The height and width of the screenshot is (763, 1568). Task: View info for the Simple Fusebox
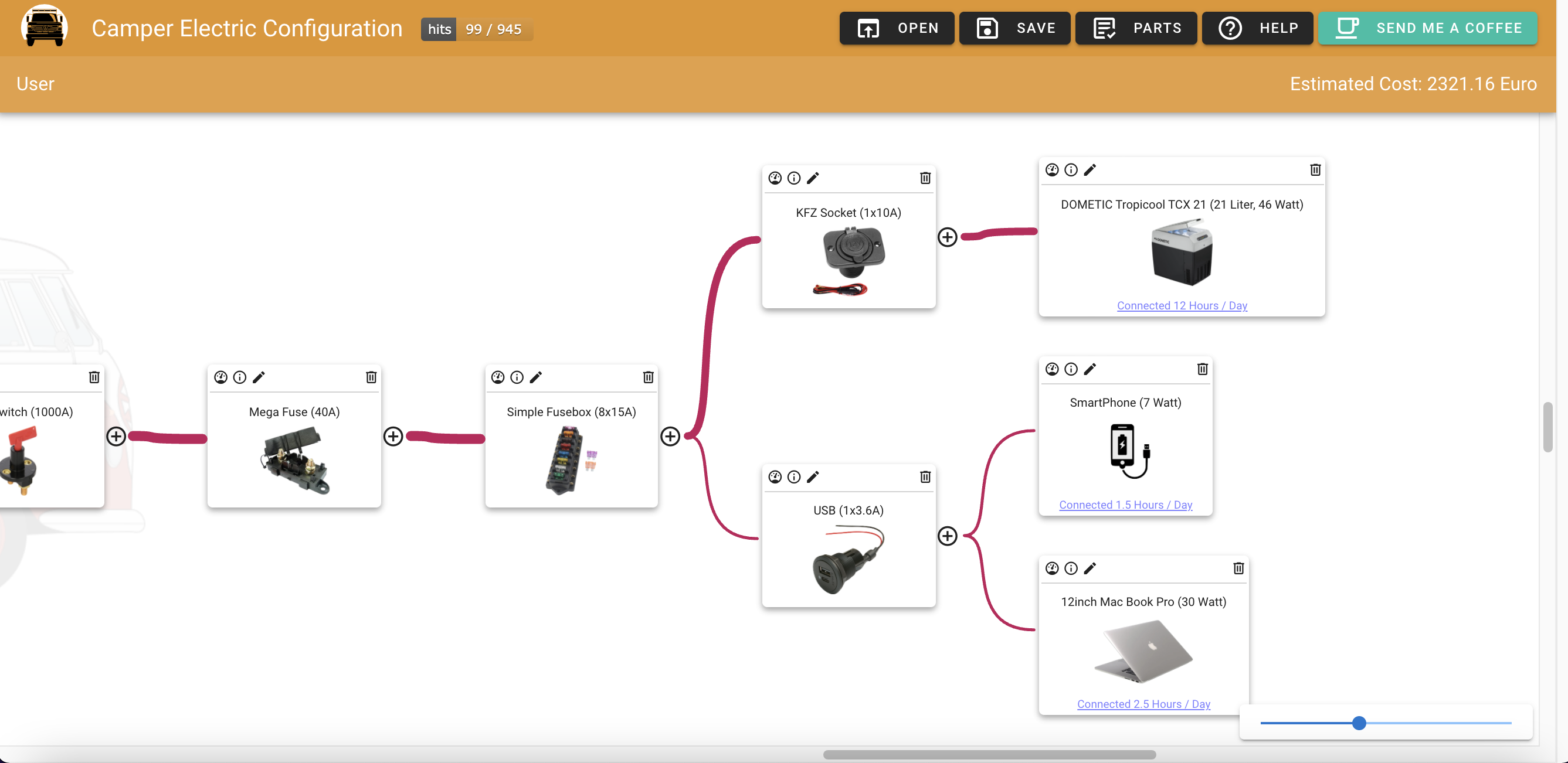(517, 377)
